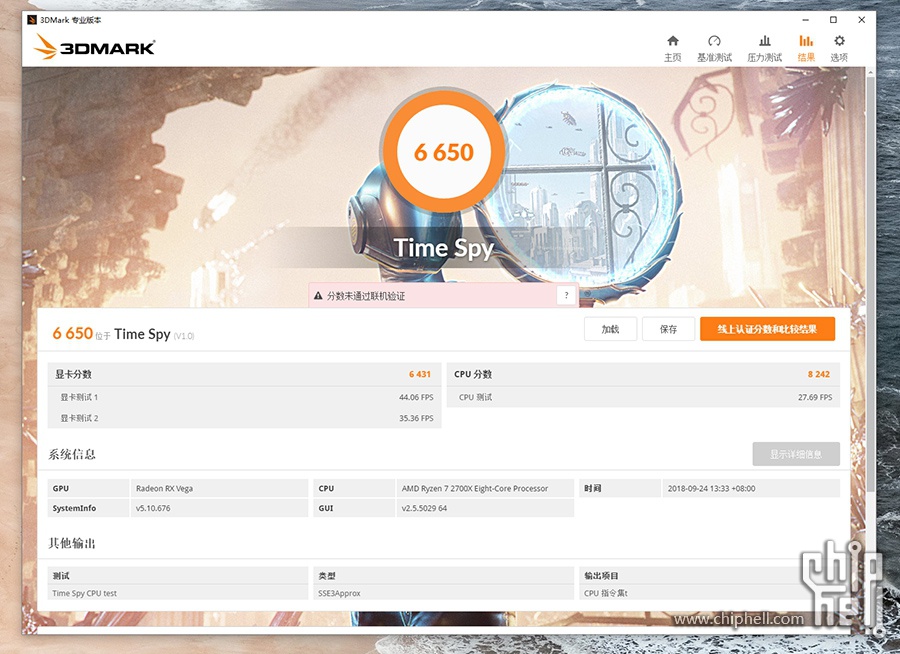The height and width of the screenshot is (654, 900).
Task: Click the 6 650 score circle
Action: 444,152
